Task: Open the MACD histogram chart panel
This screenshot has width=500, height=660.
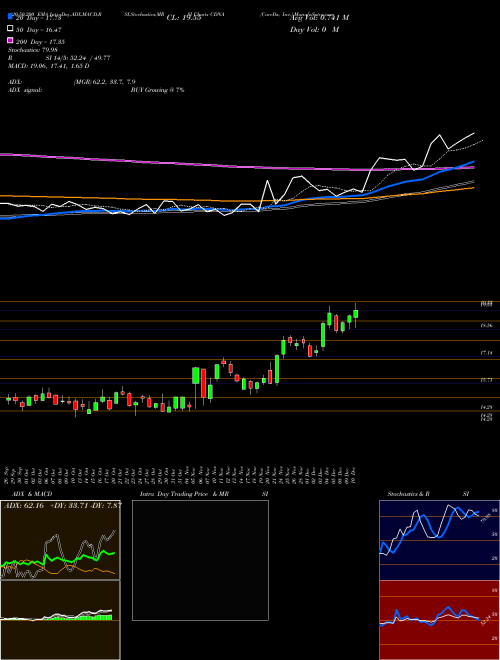Action: [60, 620]
